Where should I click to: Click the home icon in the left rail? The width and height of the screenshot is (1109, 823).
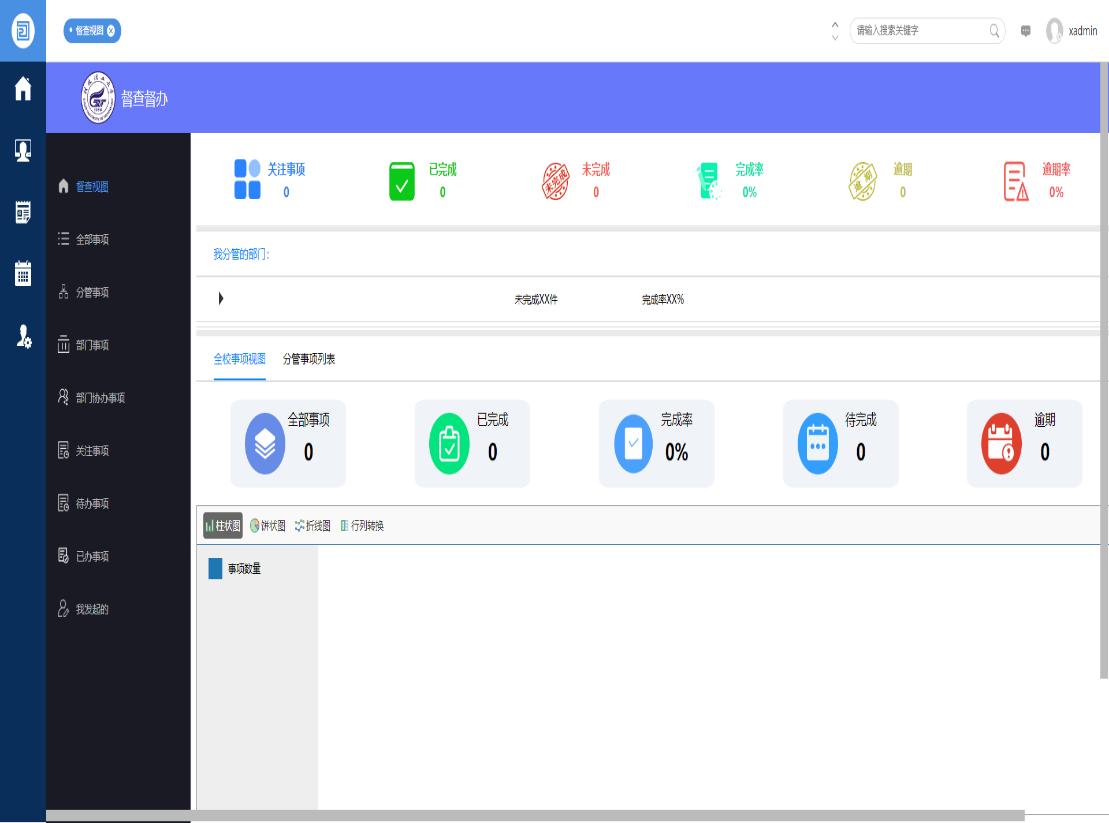coord(22,89)
